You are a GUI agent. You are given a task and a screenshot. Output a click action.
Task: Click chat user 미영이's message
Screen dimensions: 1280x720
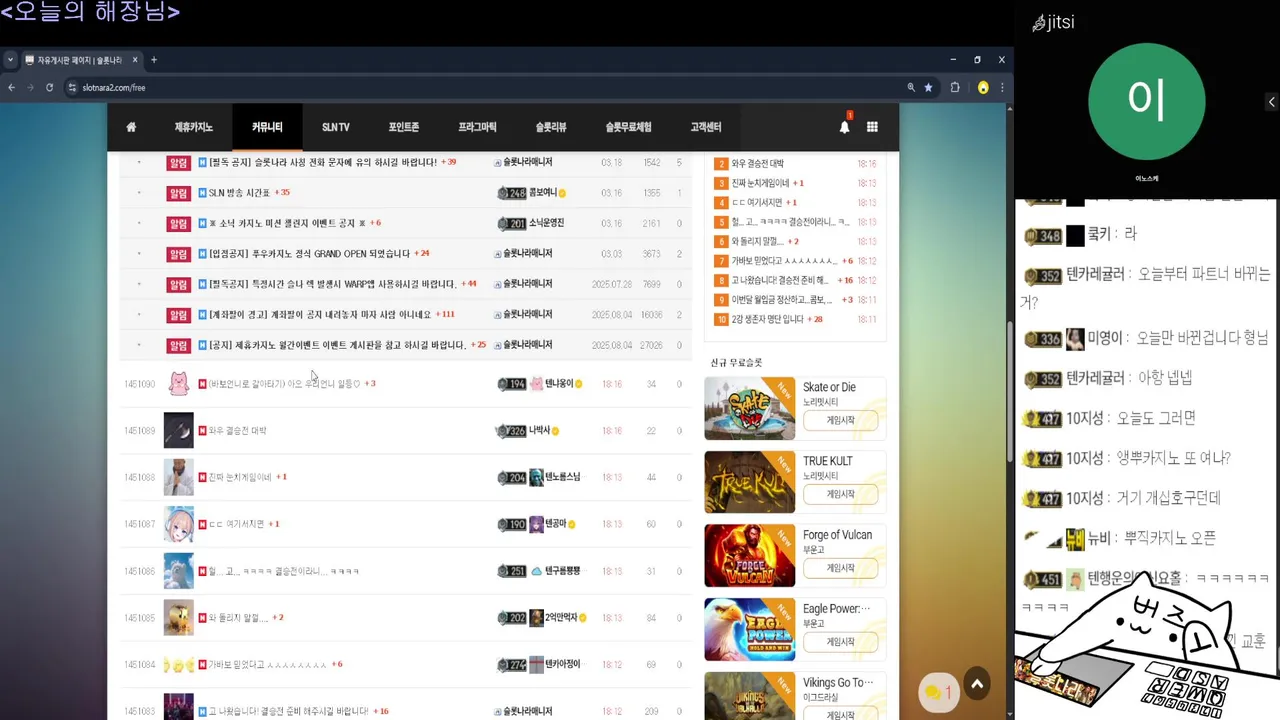[x=1202, y=338]
